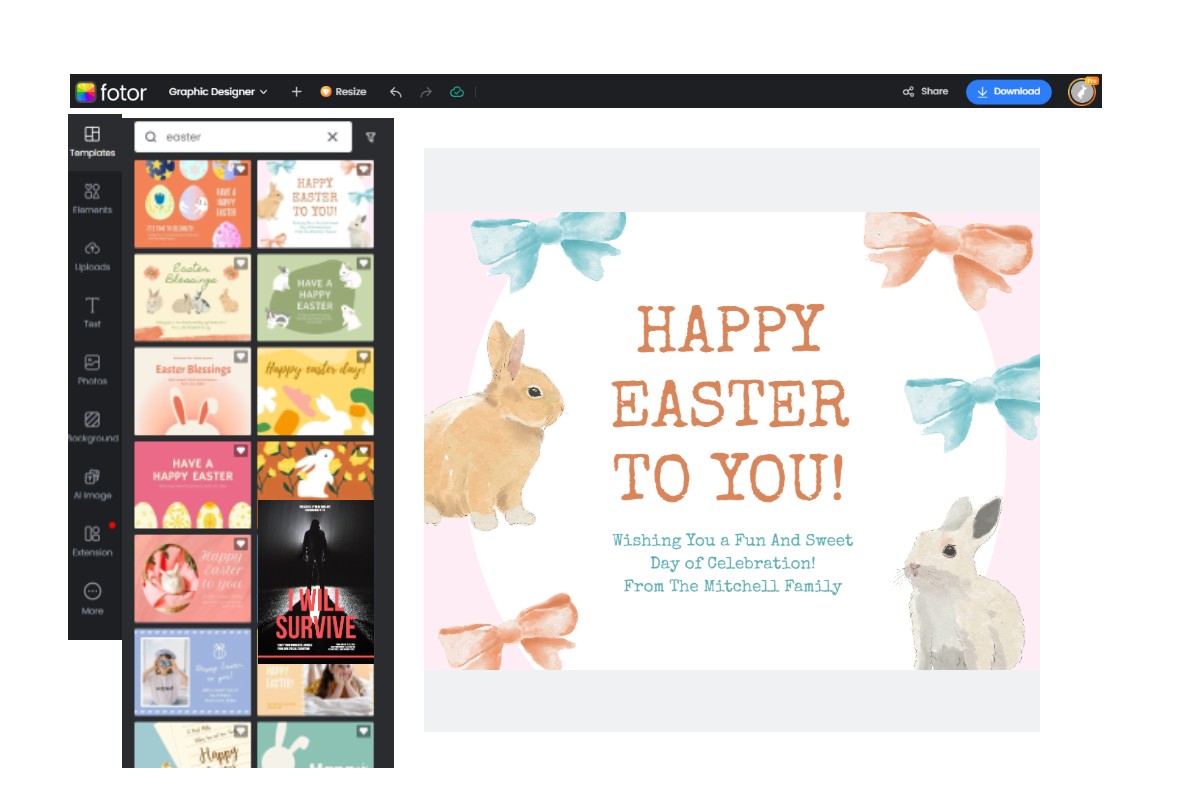This screenshot has height=800, width=1200.
Task: Open the Uploads panel
Action: 92,255
